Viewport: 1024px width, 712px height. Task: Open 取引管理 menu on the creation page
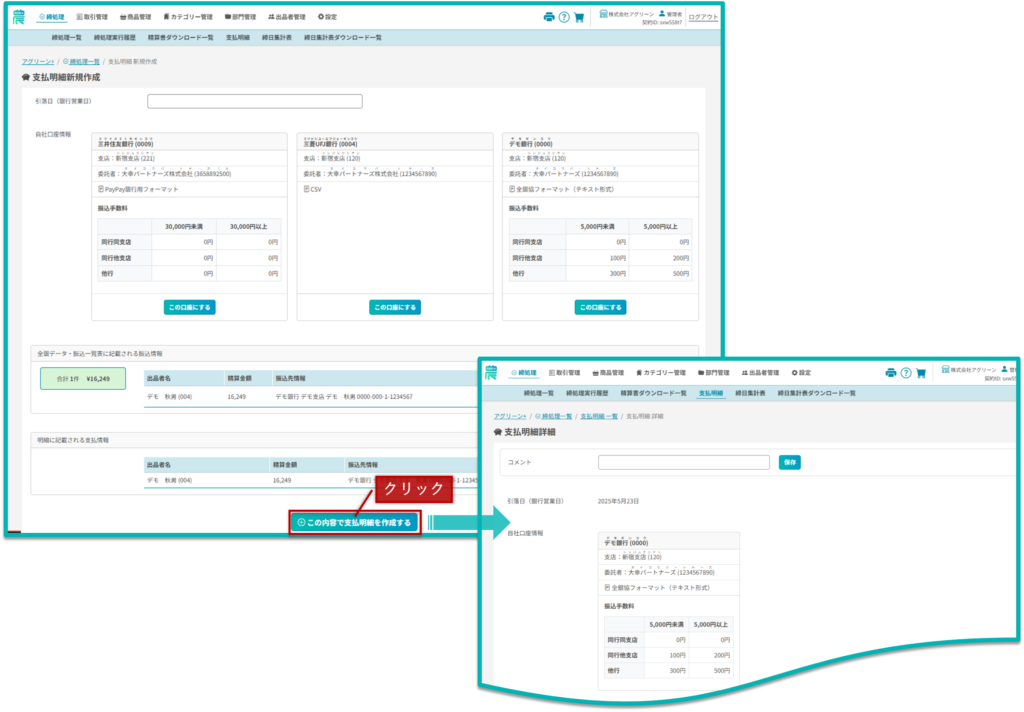[x=92, y=17]
